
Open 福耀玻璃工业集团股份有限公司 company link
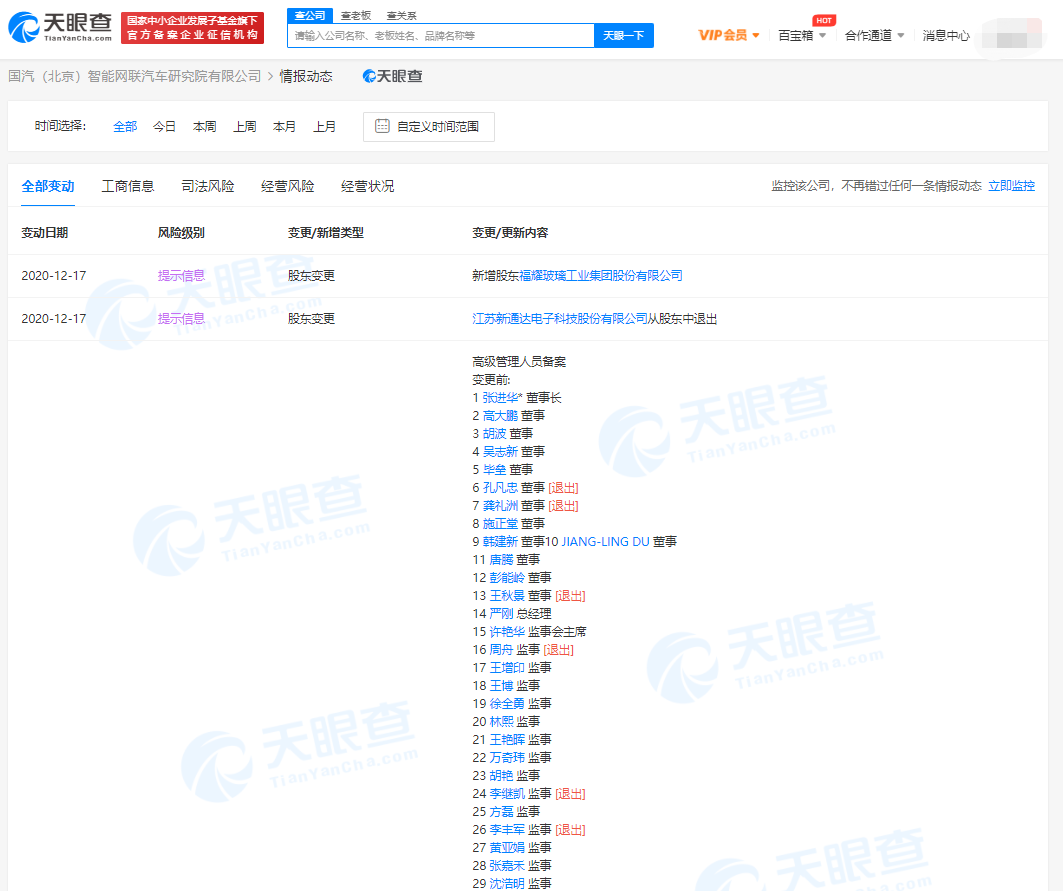[601, 275]
